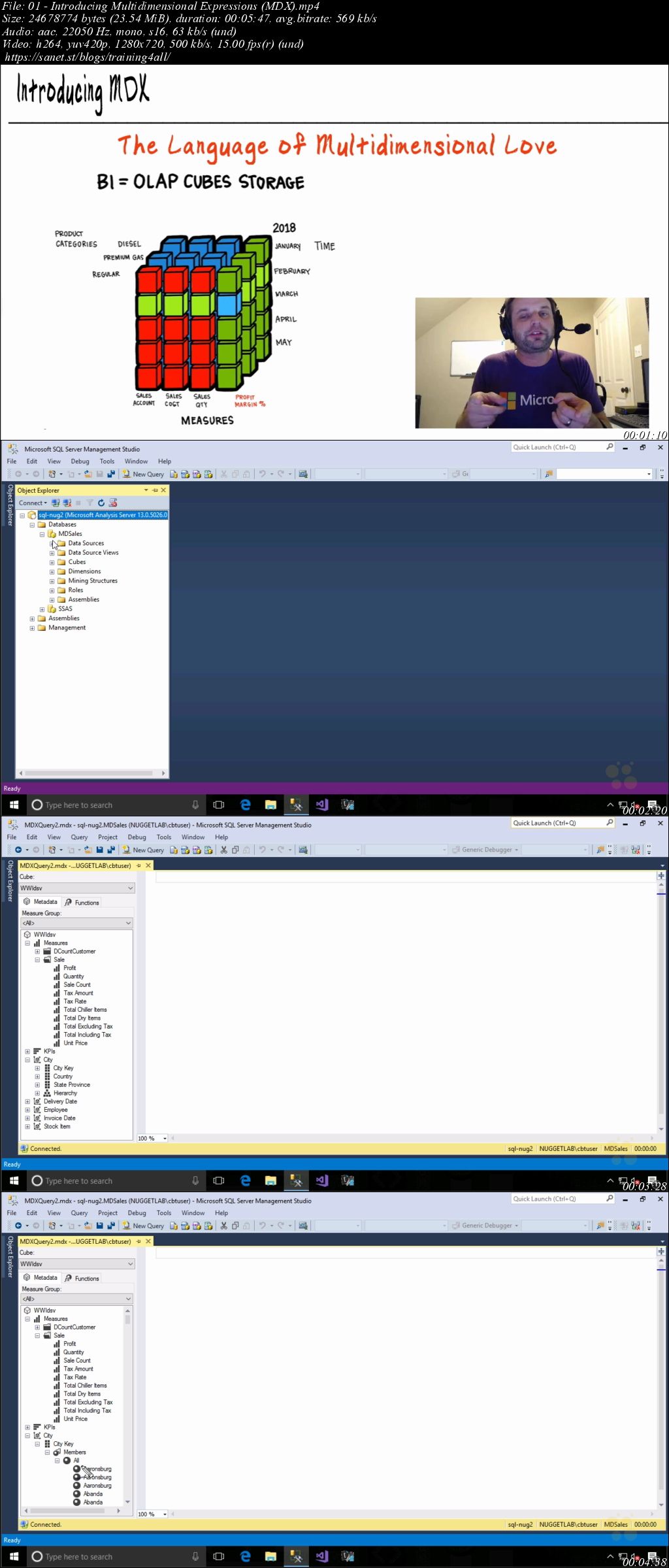Screen dimensions: 669x1568
Task: Select the Hierarchy item under City
Action: pos(65,1093)
